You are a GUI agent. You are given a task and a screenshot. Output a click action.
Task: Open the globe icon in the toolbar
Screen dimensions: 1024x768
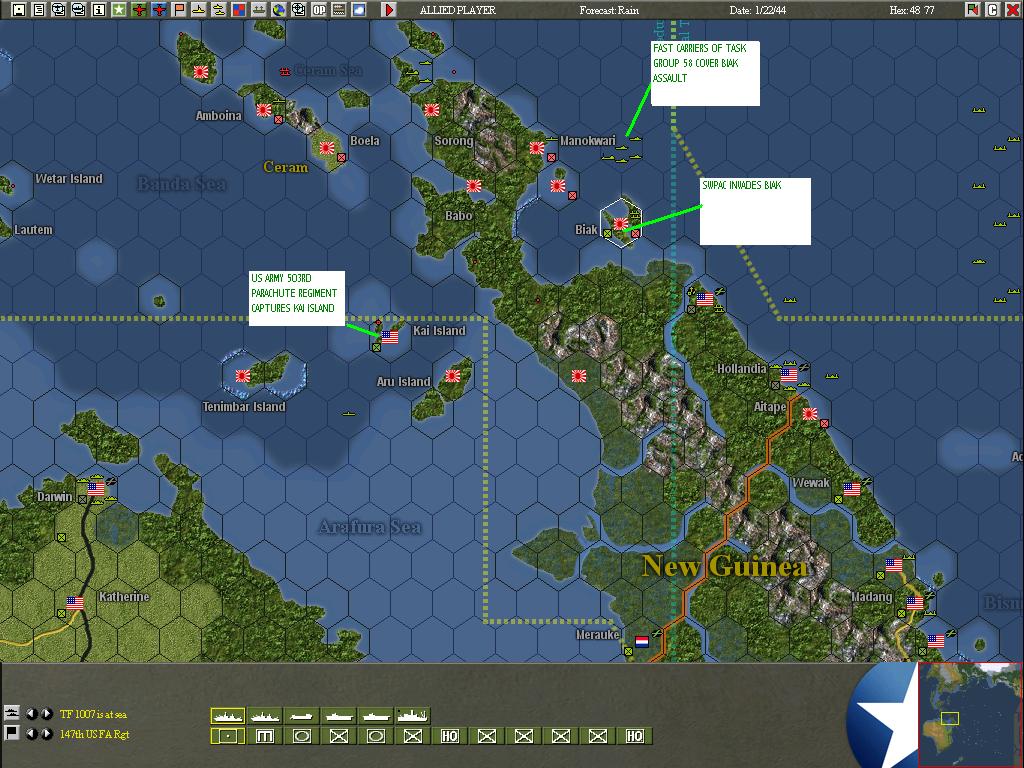[x=279, y=9]
